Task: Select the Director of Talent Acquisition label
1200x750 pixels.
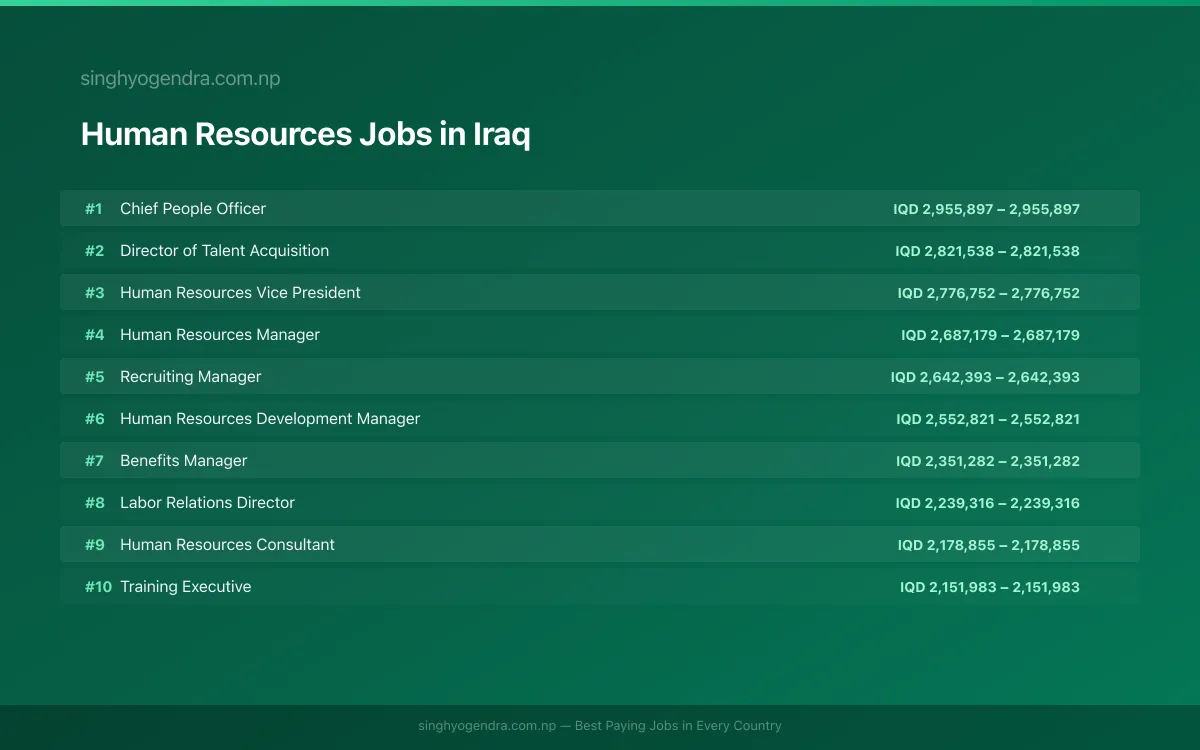Action: click(x=224, y=251)
